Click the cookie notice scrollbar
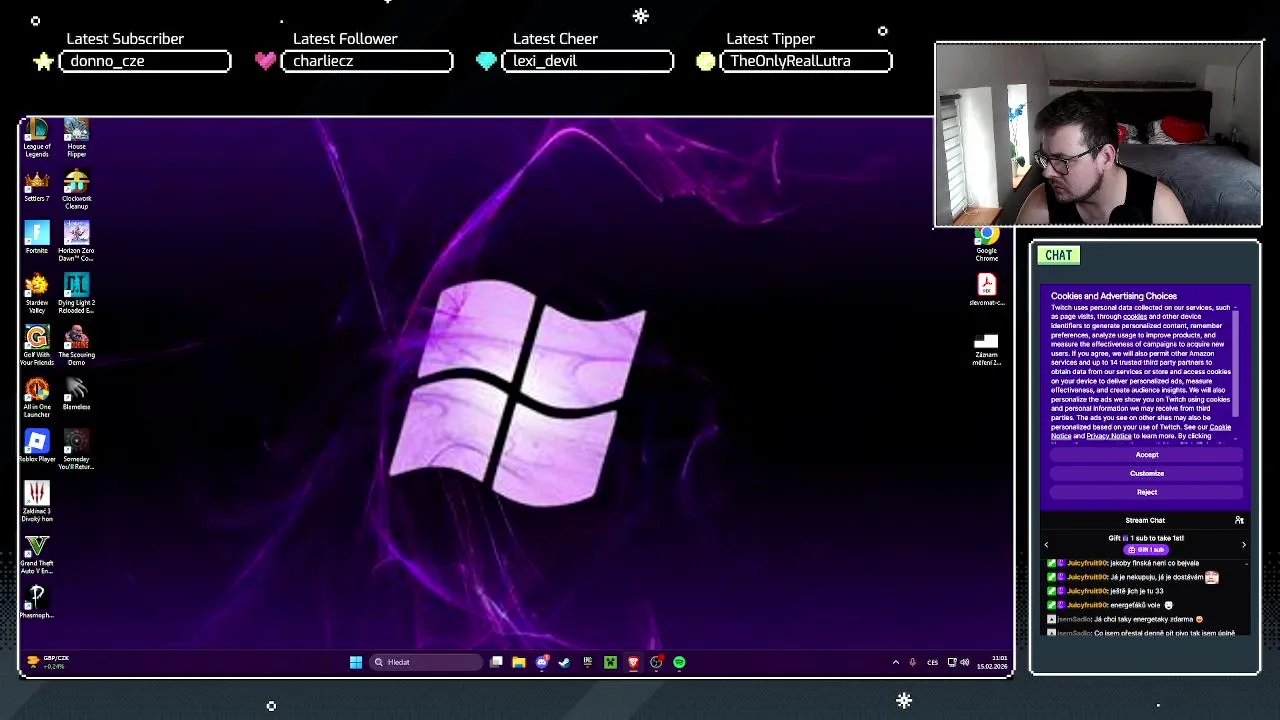The height and width of the screenshot is (720, 1280). point(1236,365)
